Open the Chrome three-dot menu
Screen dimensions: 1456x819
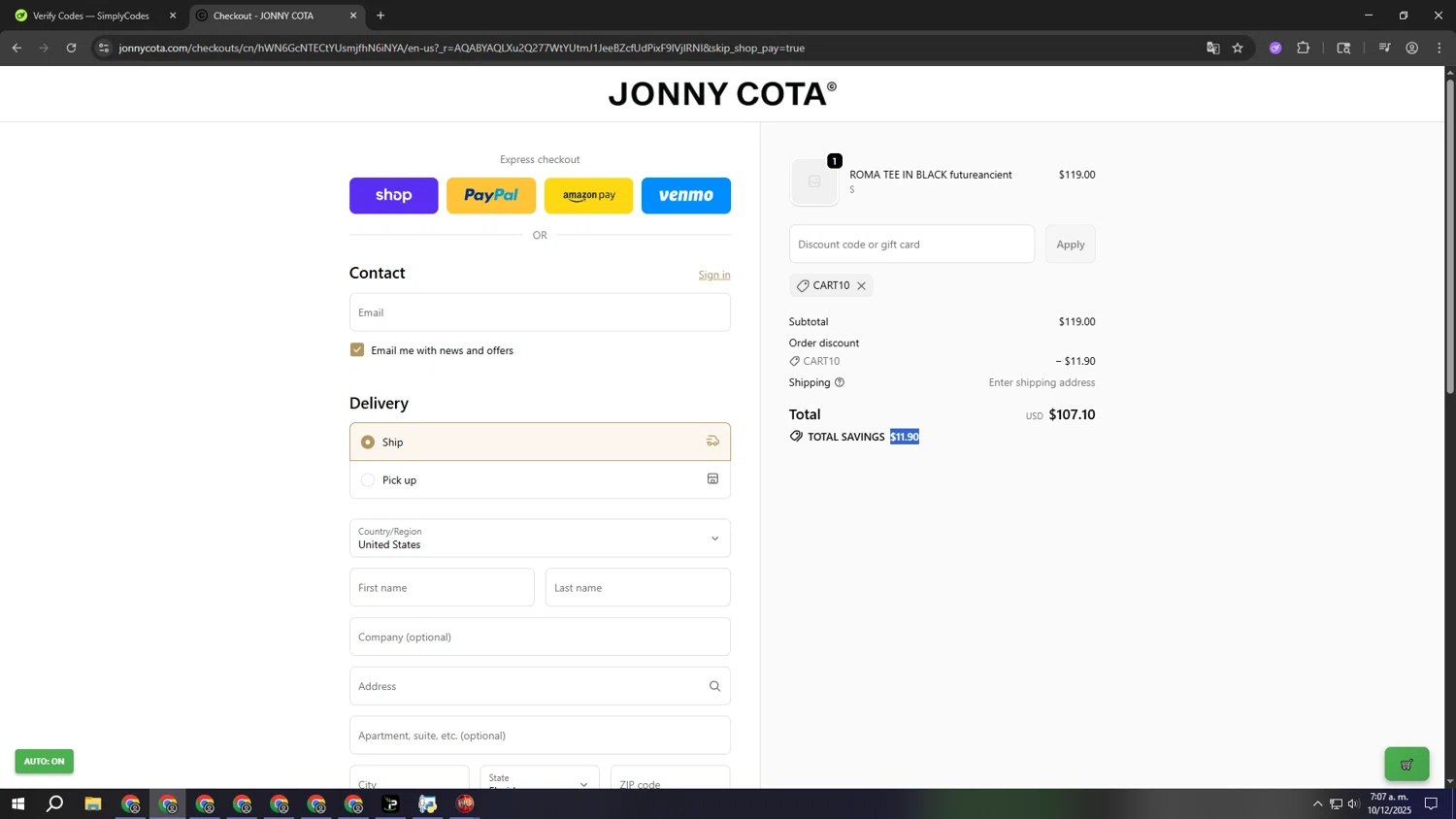pyautogui.click(x=1439, y=48)
